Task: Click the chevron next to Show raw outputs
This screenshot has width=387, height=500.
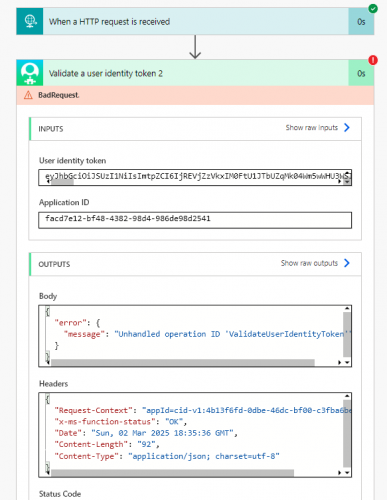Action: point(347,263)
